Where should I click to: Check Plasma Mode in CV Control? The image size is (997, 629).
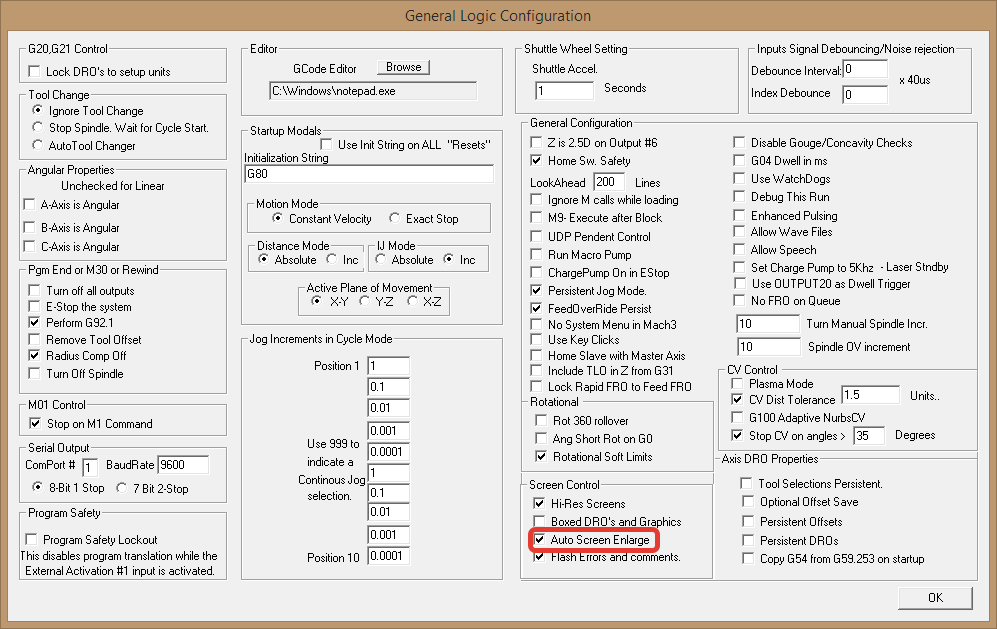click(738, 384)
